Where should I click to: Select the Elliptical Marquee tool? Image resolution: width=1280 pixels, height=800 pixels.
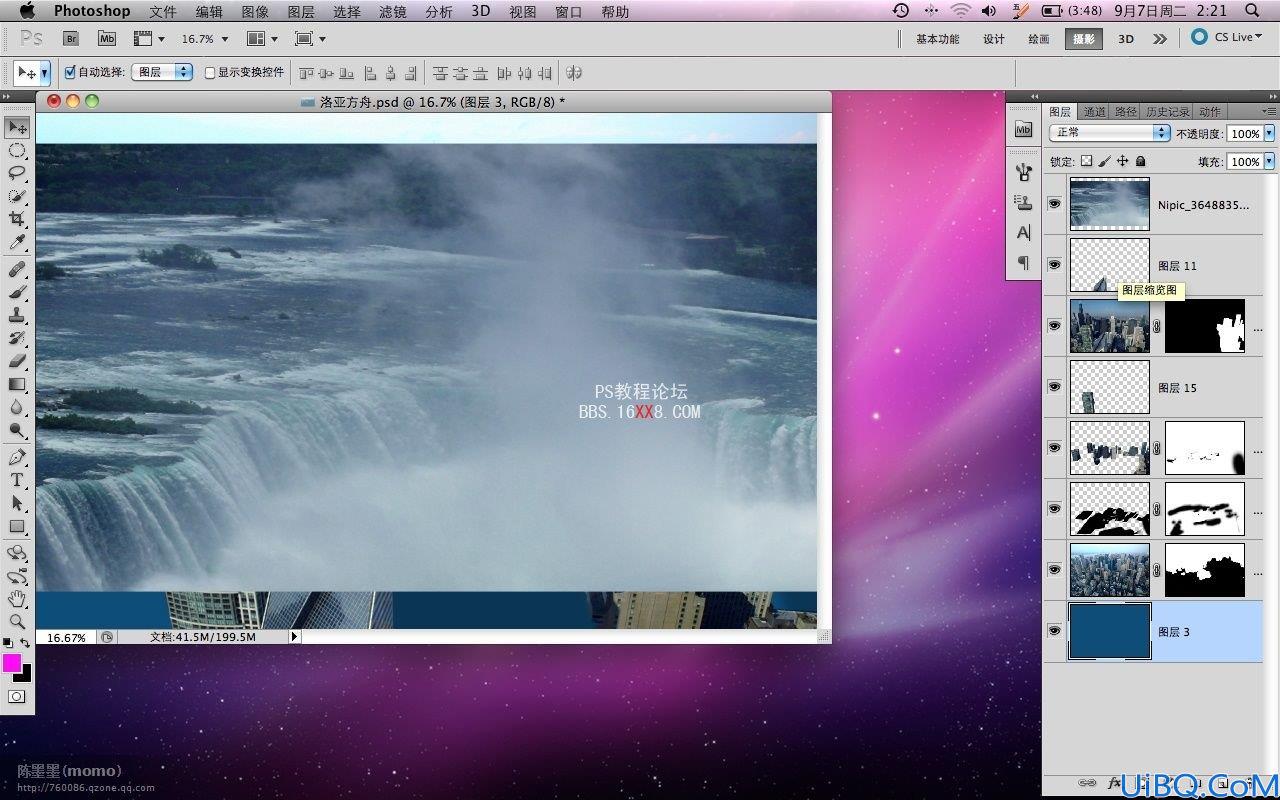coord(17,150)
